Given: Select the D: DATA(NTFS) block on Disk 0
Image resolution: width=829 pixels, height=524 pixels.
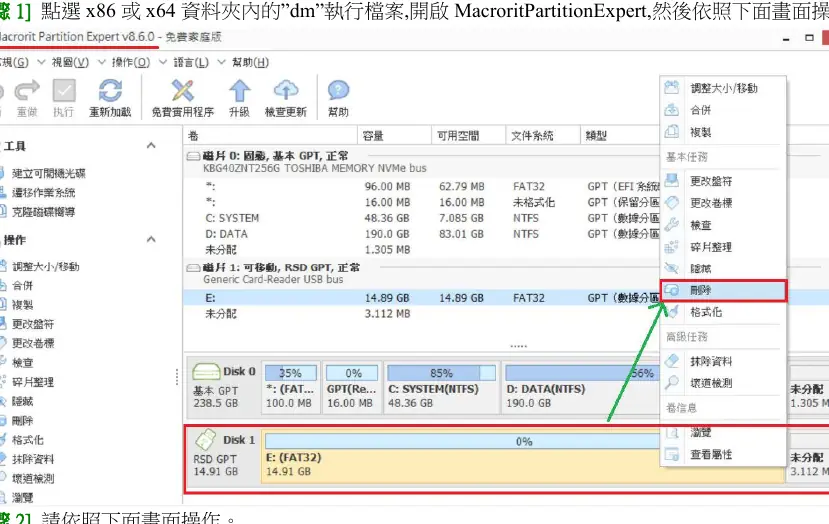Looking at the screenshot, I should coord(582,388).
